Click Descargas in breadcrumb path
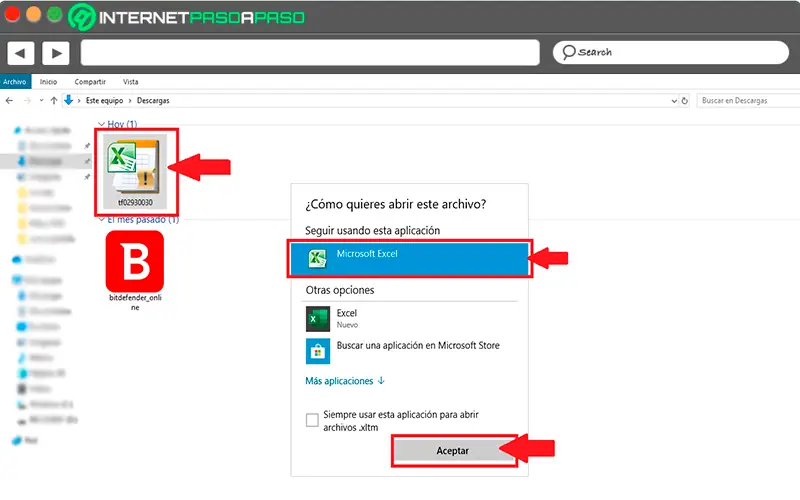 [x=153, y=101]
